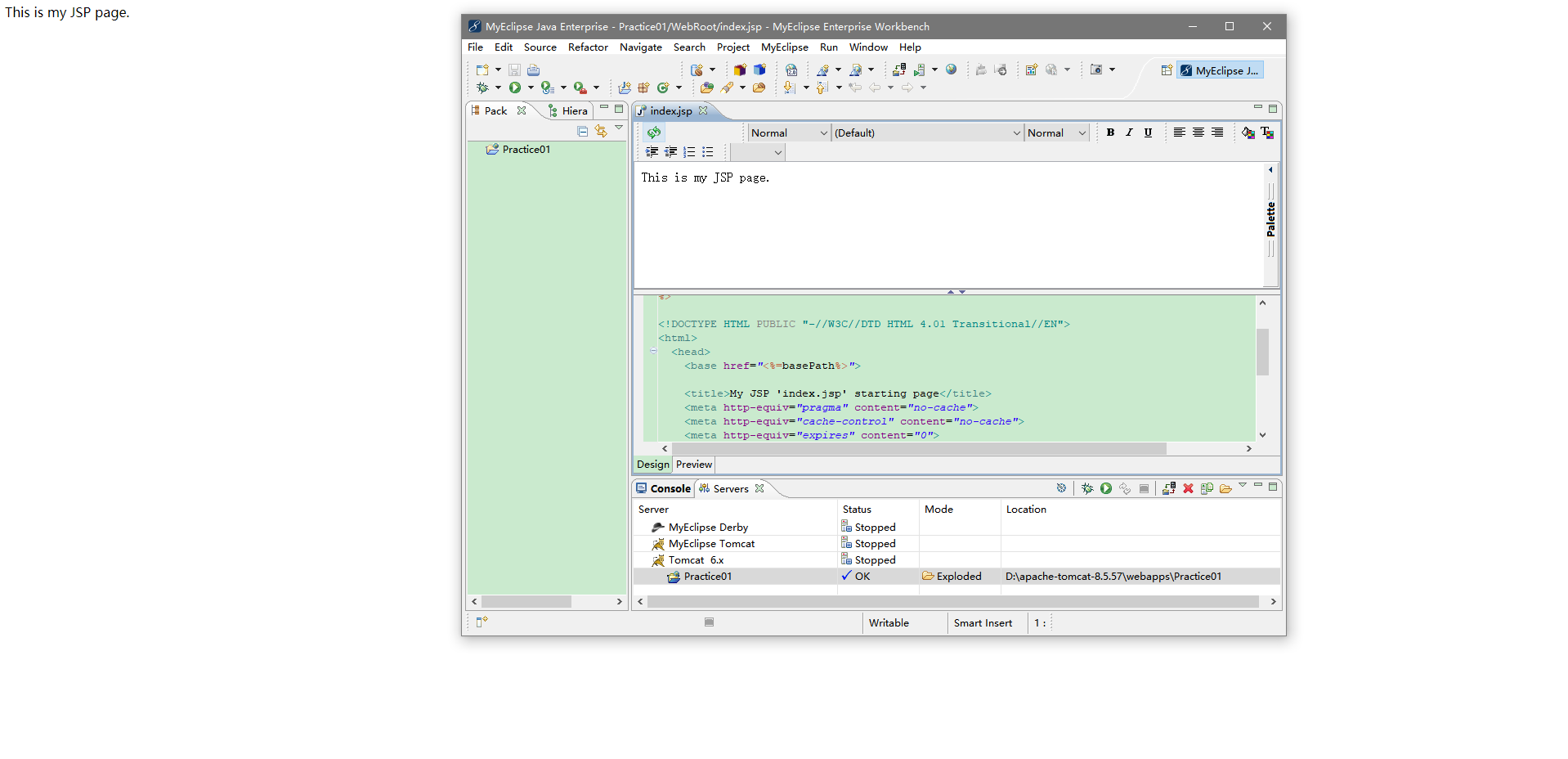Viewport: 1568px width, 759px height.
Task: Select the bulleted list icon
Action: 708,152
